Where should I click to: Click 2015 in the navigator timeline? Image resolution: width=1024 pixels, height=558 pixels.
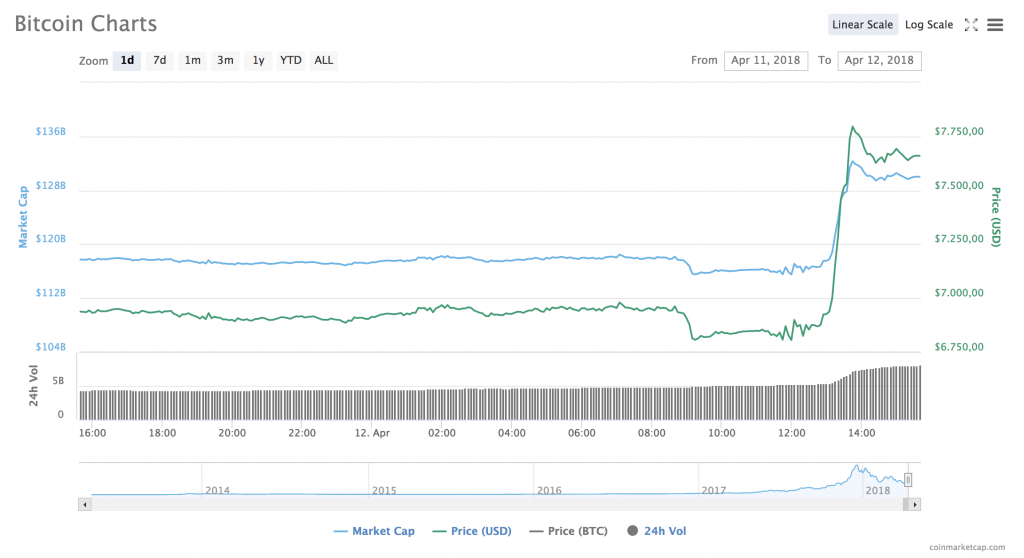(384, 490)
